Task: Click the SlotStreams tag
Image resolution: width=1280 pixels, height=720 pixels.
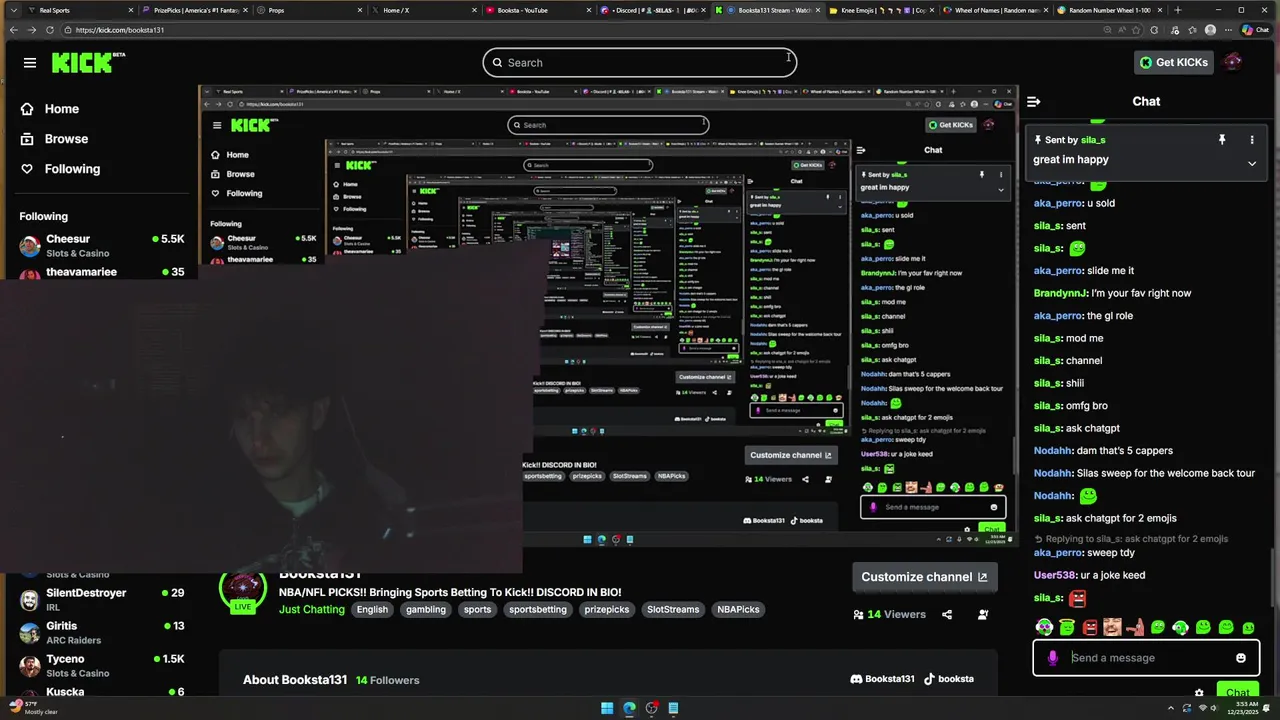Action: click(x=673, y=609)
